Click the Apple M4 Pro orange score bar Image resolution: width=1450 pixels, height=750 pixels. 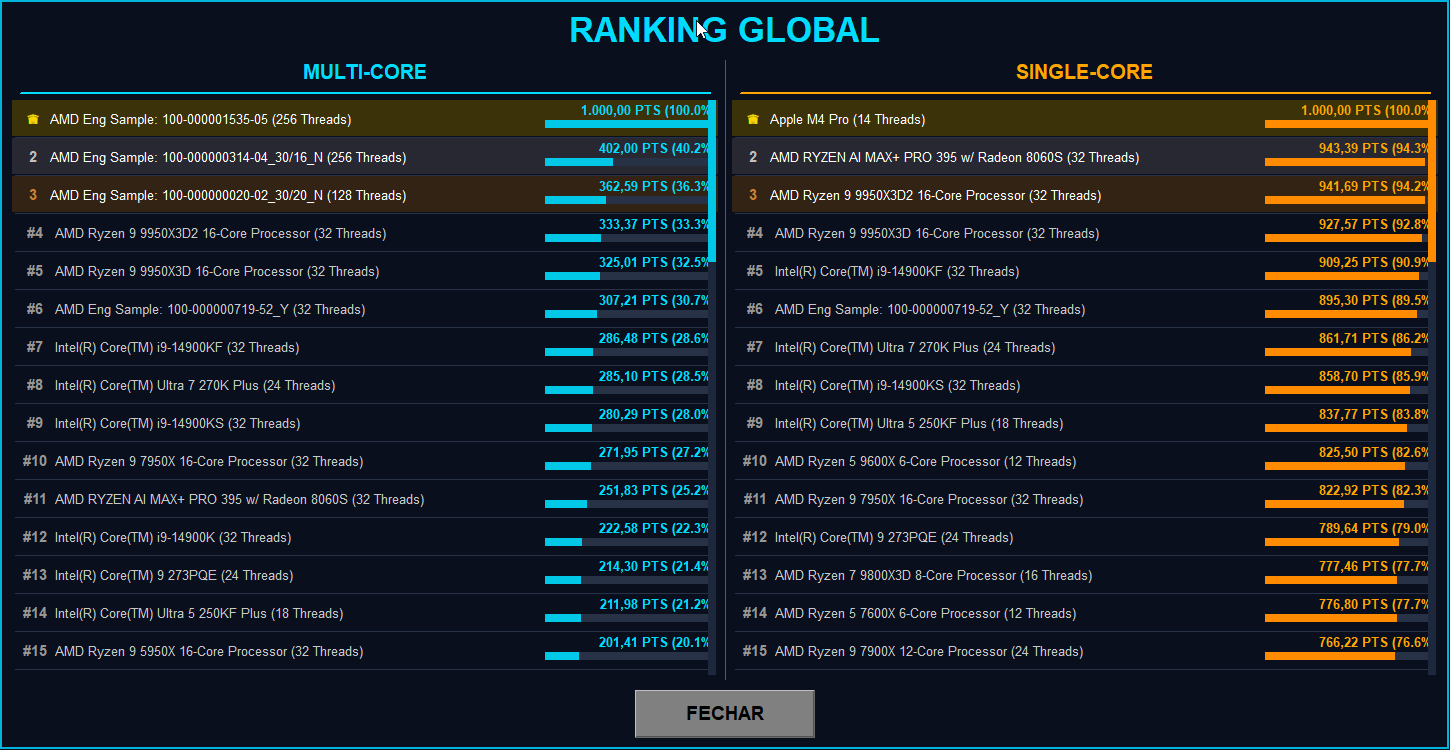coord(1346,124)
